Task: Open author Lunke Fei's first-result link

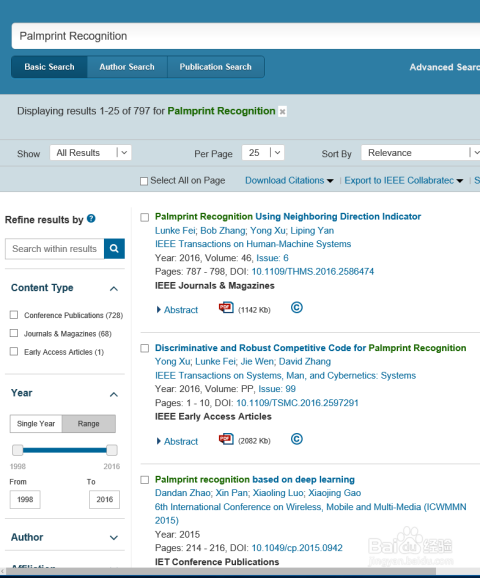Action: coord(175,231)
